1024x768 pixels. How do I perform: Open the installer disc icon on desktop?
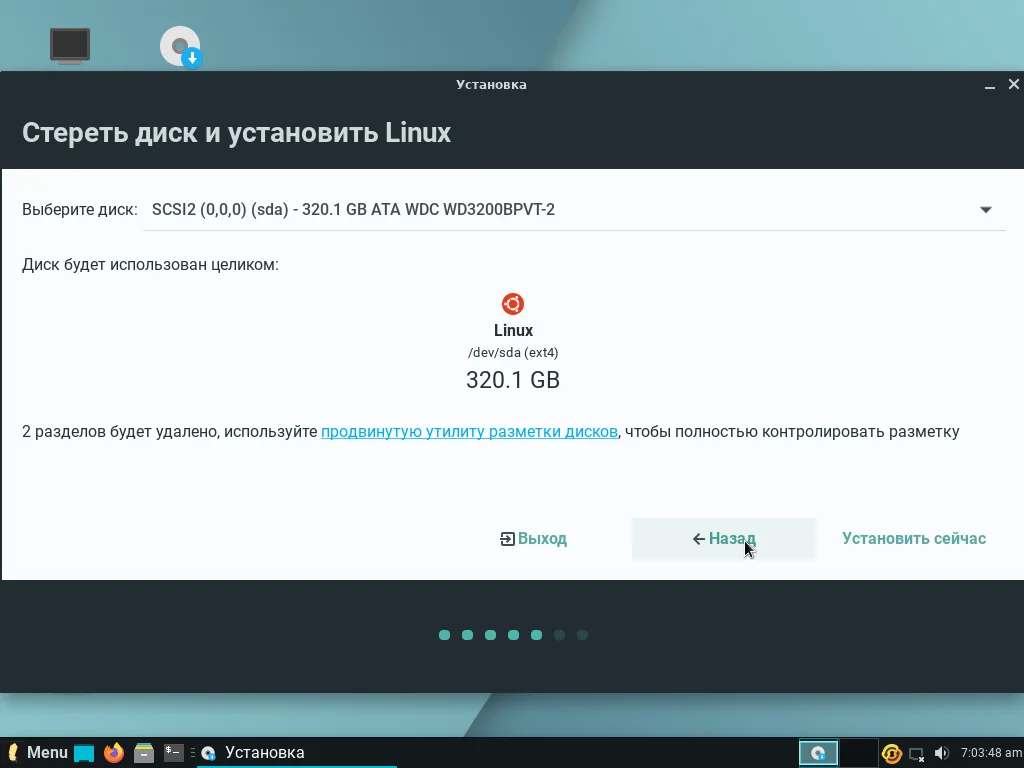point(178,47)
